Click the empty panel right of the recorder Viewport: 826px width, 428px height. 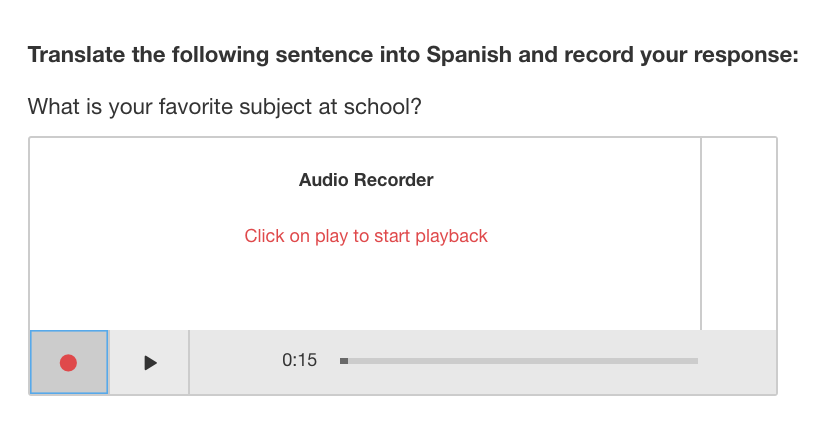coord(739,232)
